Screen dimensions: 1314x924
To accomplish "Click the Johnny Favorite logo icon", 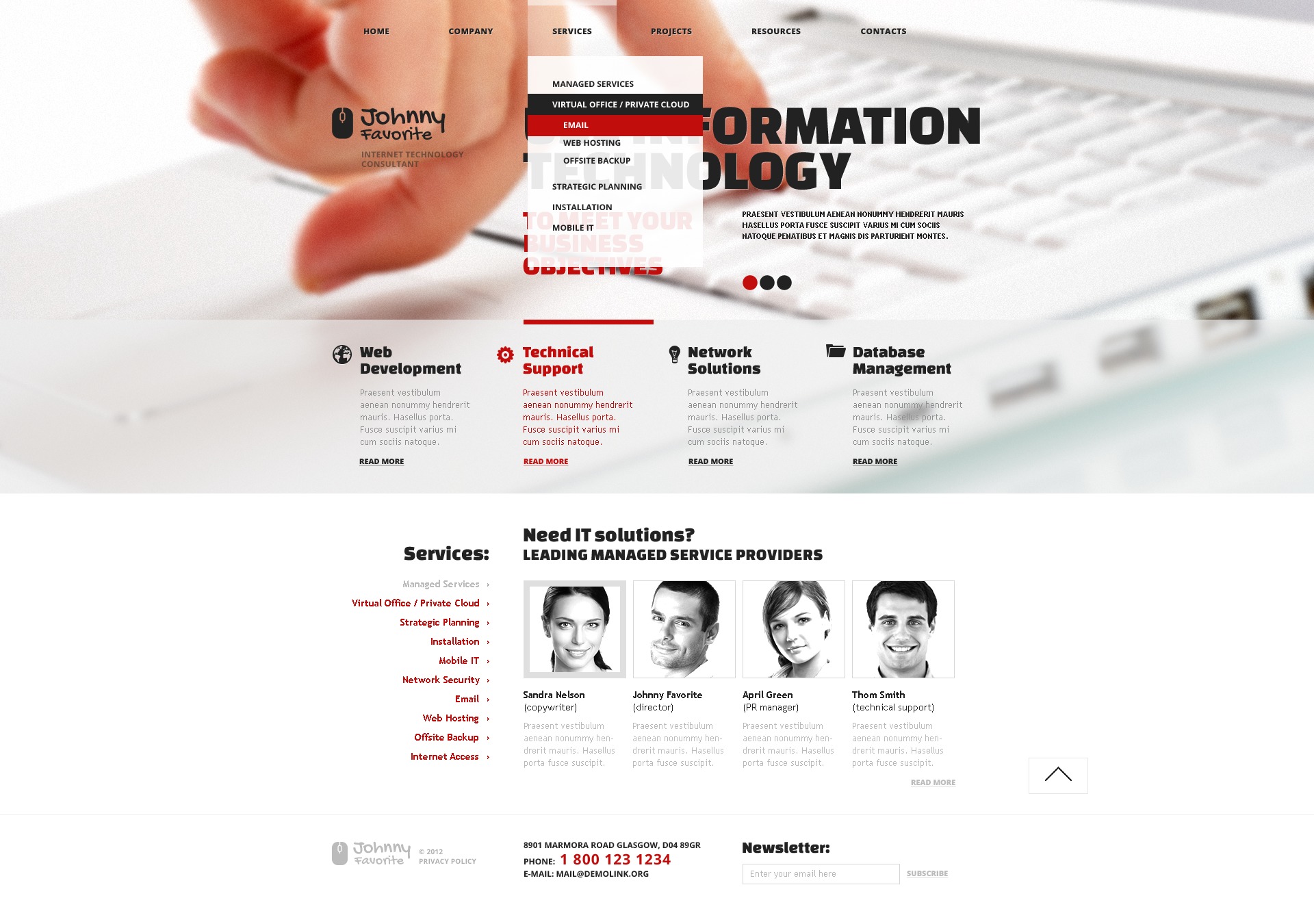I will coord(343,121).
